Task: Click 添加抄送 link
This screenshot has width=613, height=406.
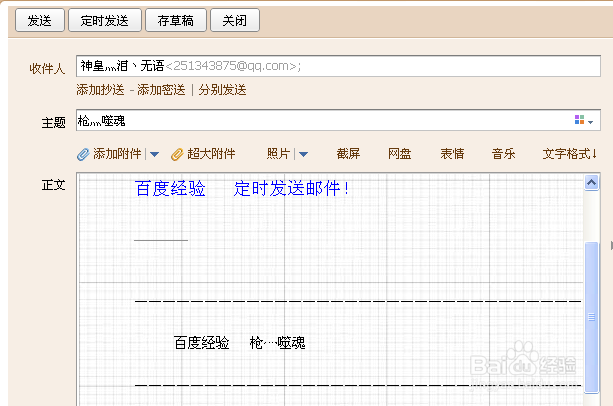Action: tap(100, 90)
